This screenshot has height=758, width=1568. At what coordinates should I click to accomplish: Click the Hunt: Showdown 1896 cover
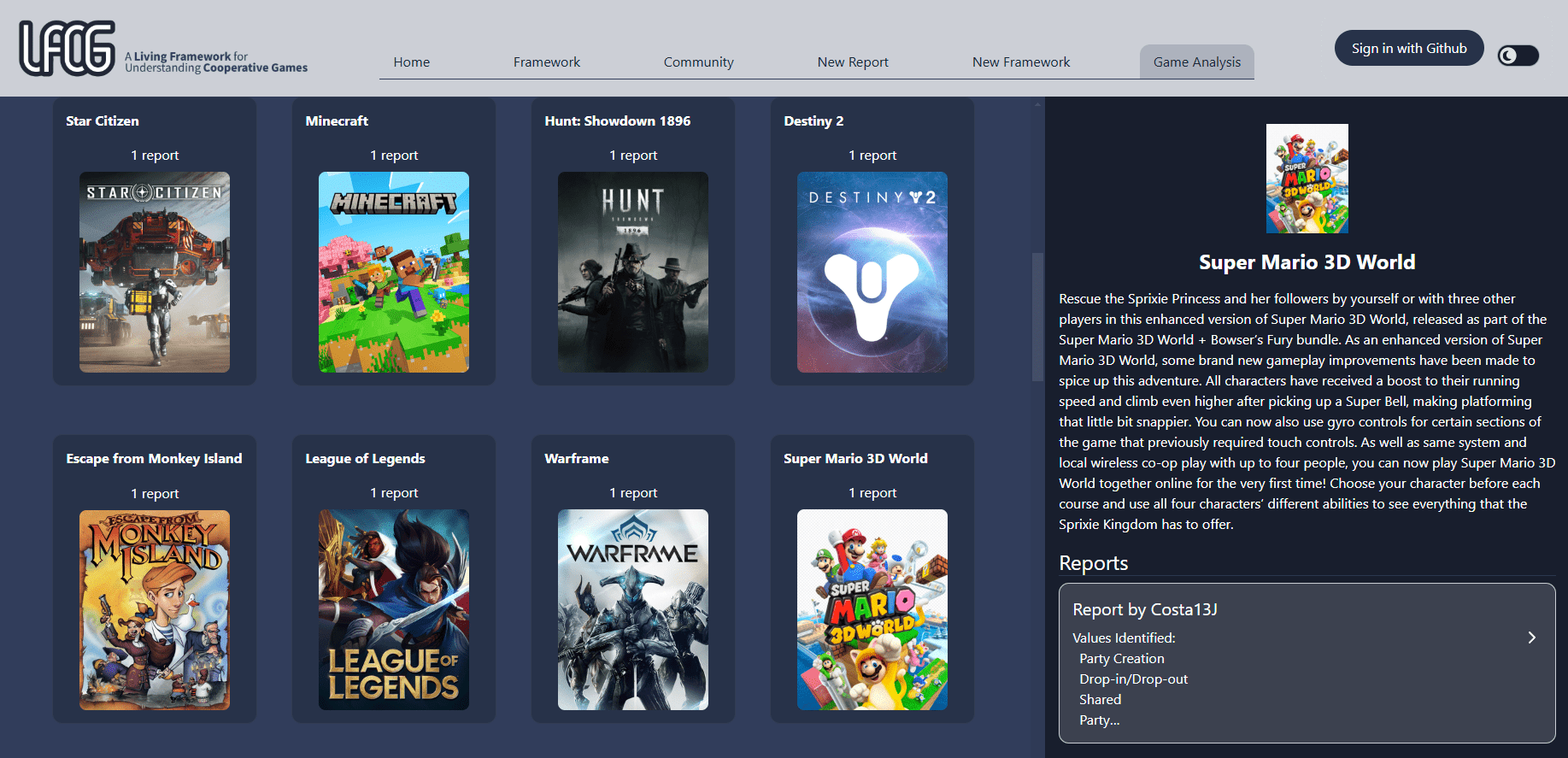coord(633,272)
